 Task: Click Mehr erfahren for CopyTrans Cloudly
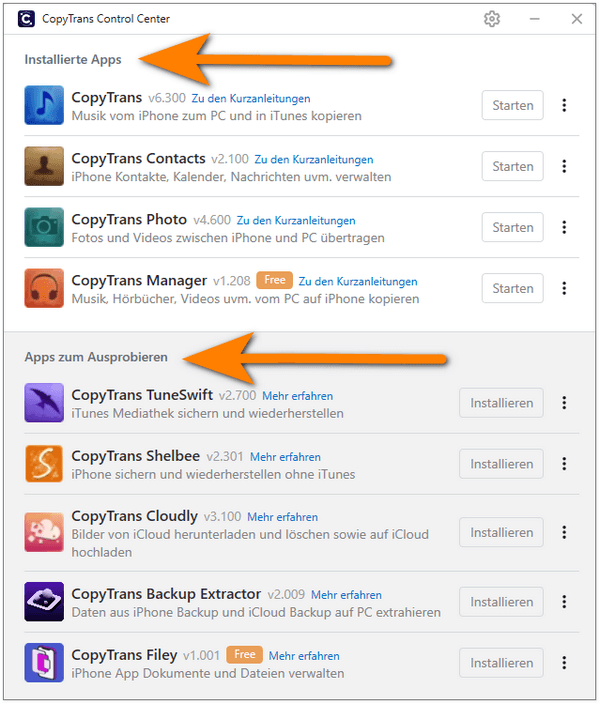[282, 517]
